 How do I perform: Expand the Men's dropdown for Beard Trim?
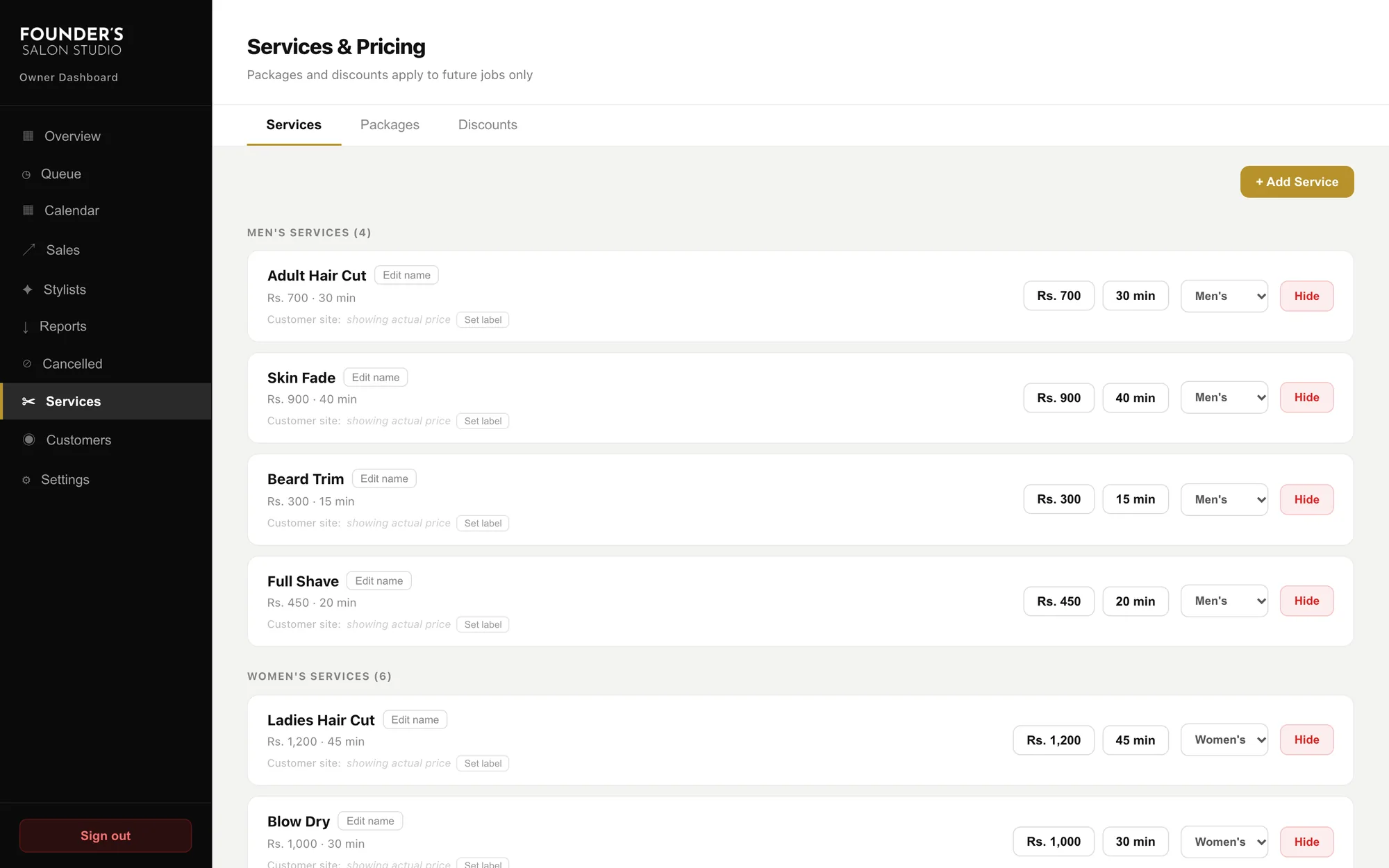click(x=1224, y=499)
